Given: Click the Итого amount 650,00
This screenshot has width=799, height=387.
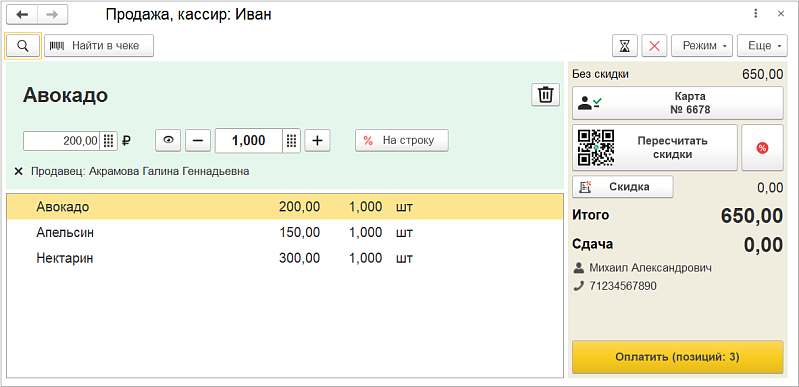Looking at the screenshot, I should (x=752, y=216).
